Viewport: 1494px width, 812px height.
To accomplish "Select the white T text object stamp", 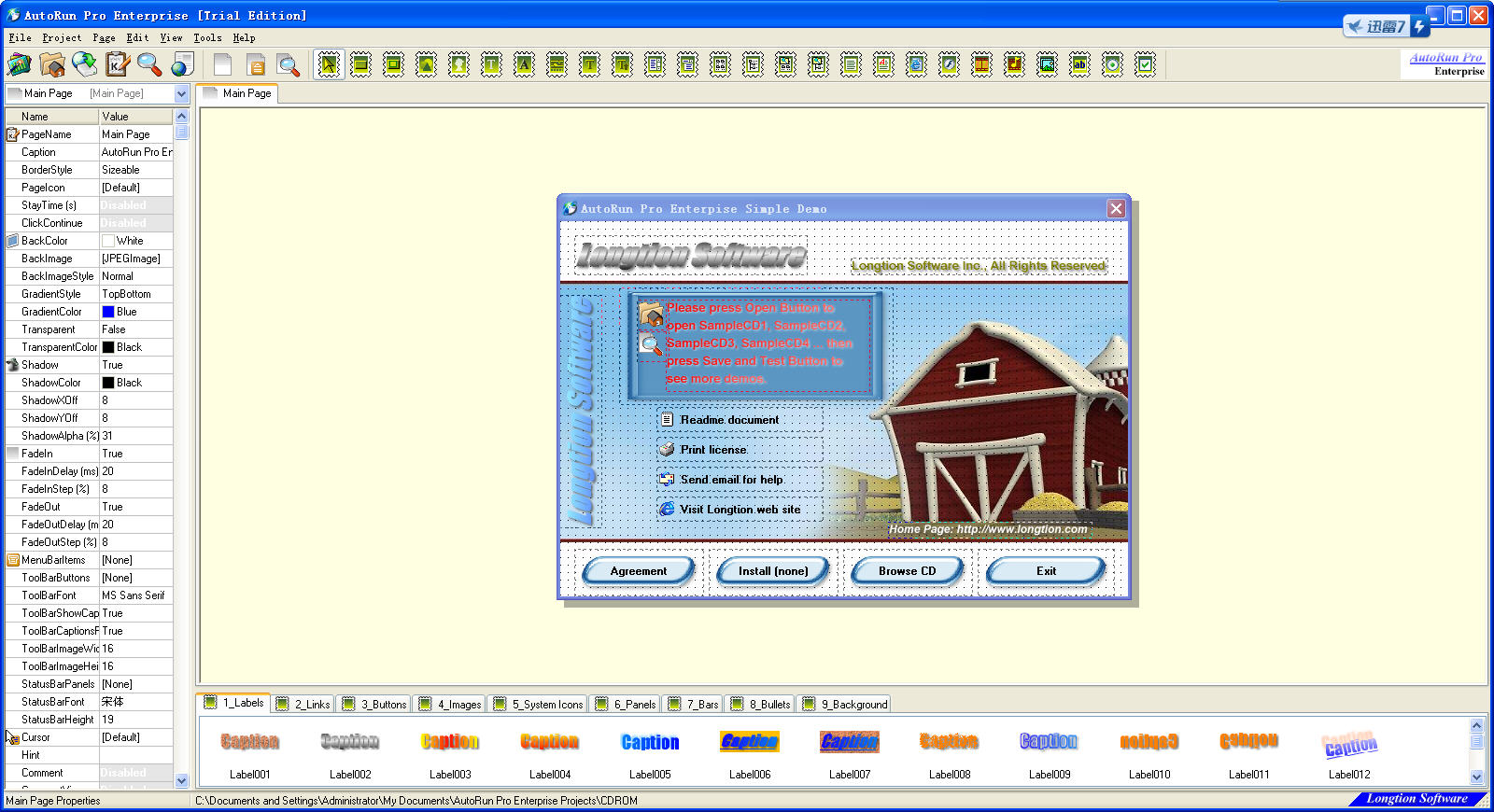I will [492, 64].
